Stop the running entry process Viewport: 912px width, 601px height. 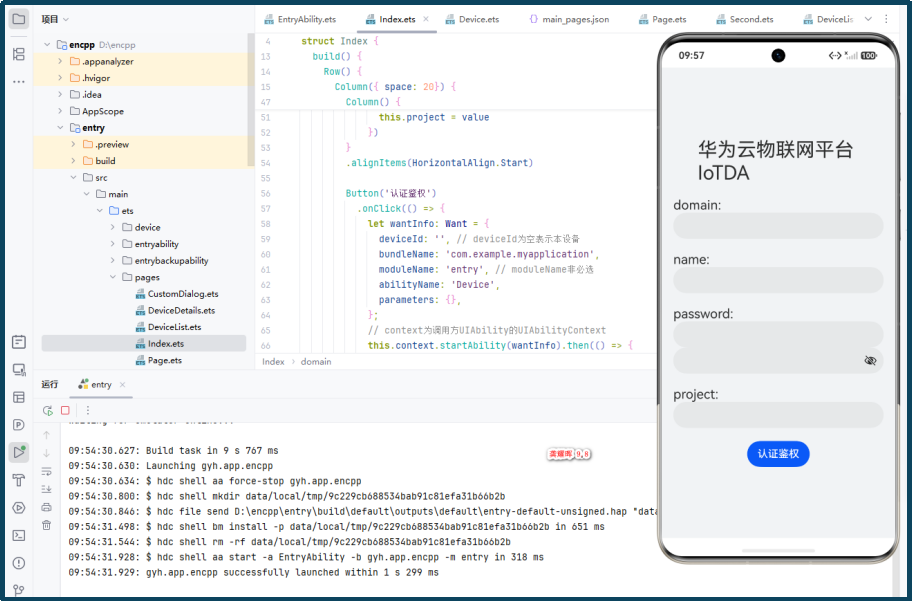click(x=65, y=410)
